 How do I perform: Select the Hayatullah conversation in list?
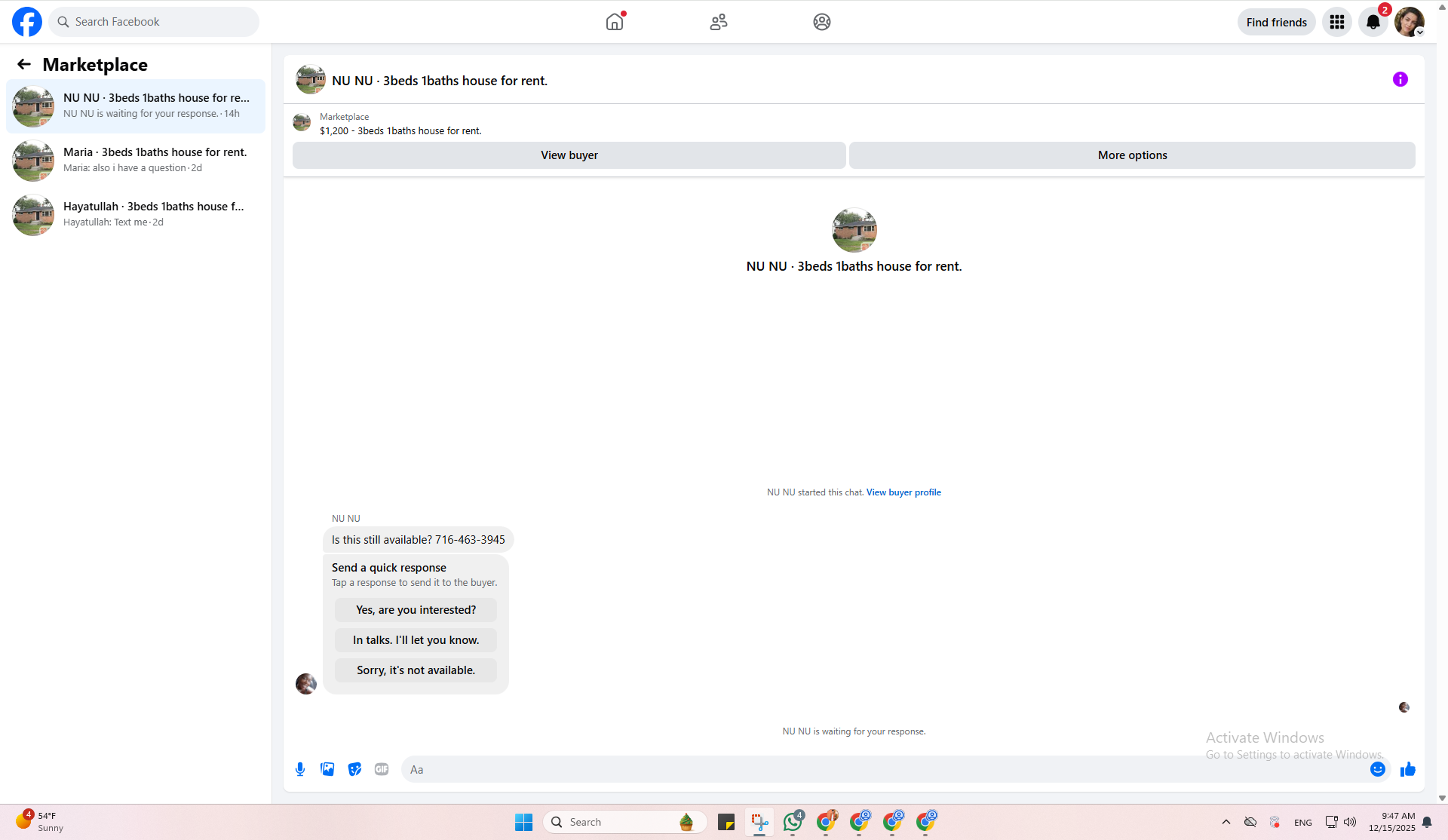click(136, 215)
